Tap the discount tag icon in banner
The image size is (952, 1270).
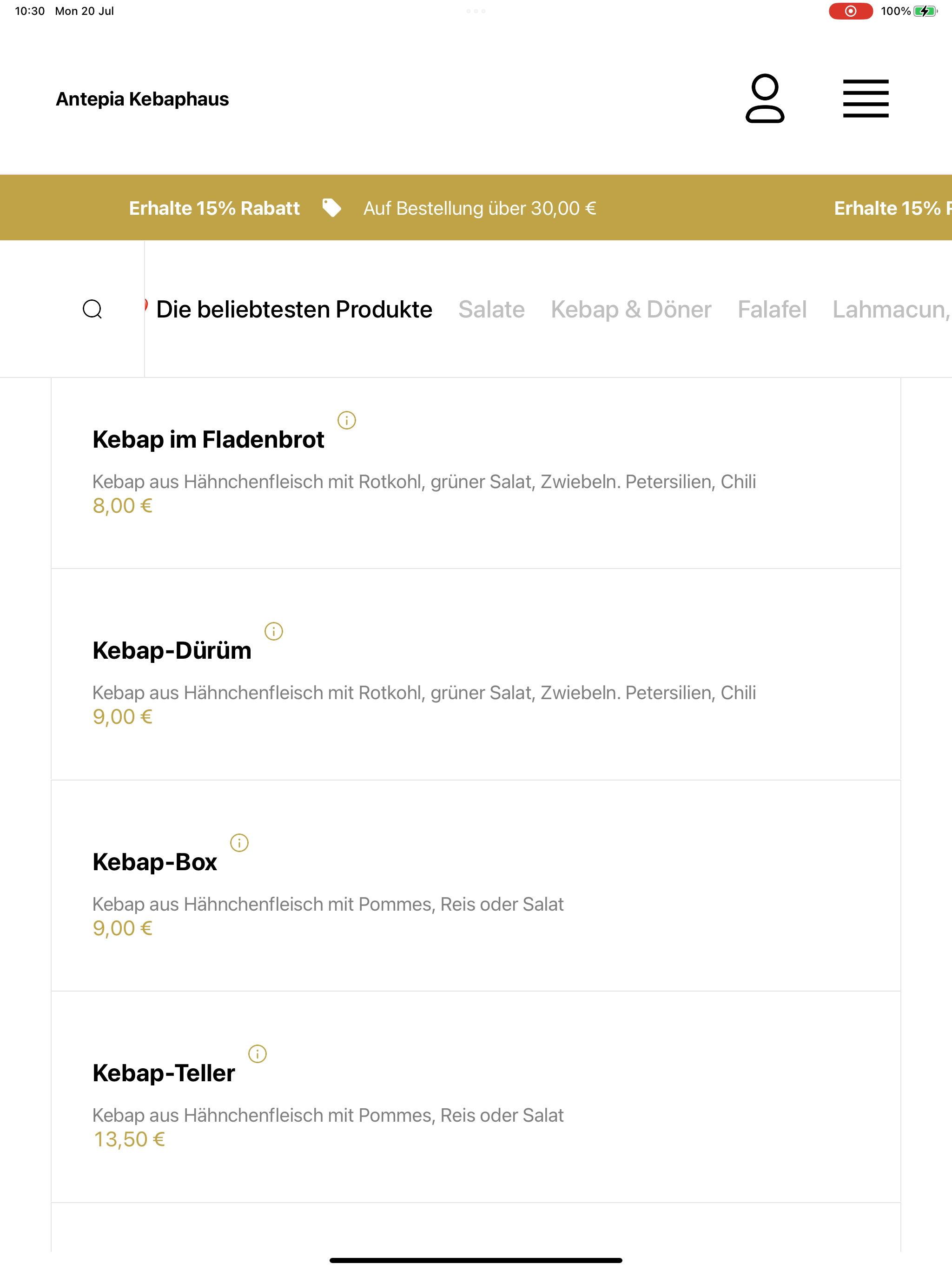point(331,208)
